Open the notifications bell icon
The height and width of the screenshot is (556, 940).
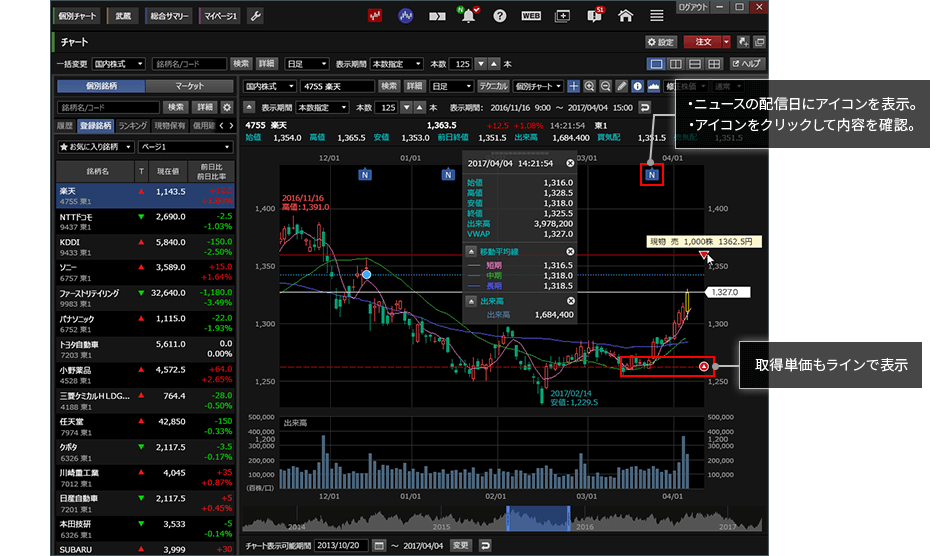[x=467, y=16]
